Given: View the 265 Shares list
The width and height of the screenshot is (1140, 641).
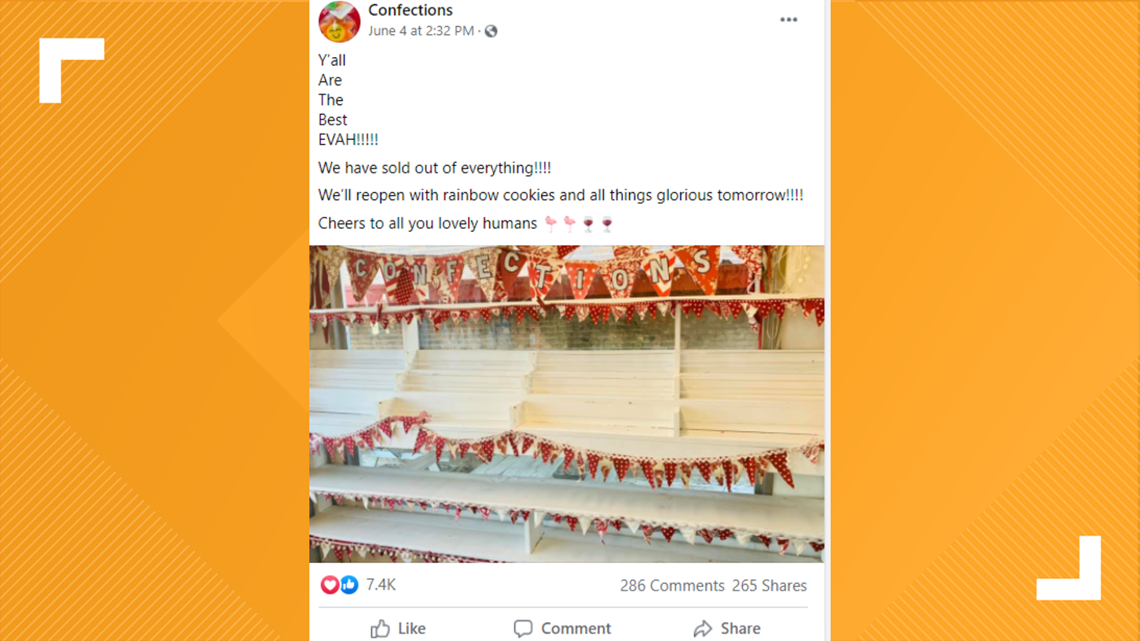Looking at the screenshot, I should coord(769,586).
